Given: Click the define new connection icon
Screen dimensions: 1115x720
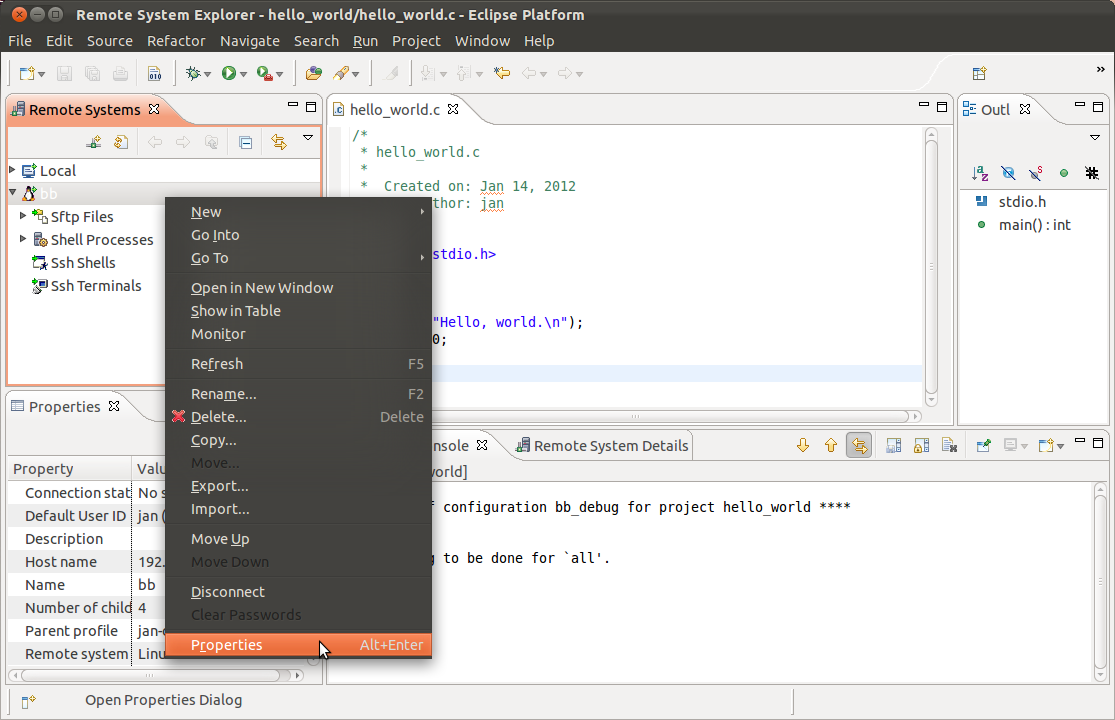Looking at the screenshot, I should [93, 142].
